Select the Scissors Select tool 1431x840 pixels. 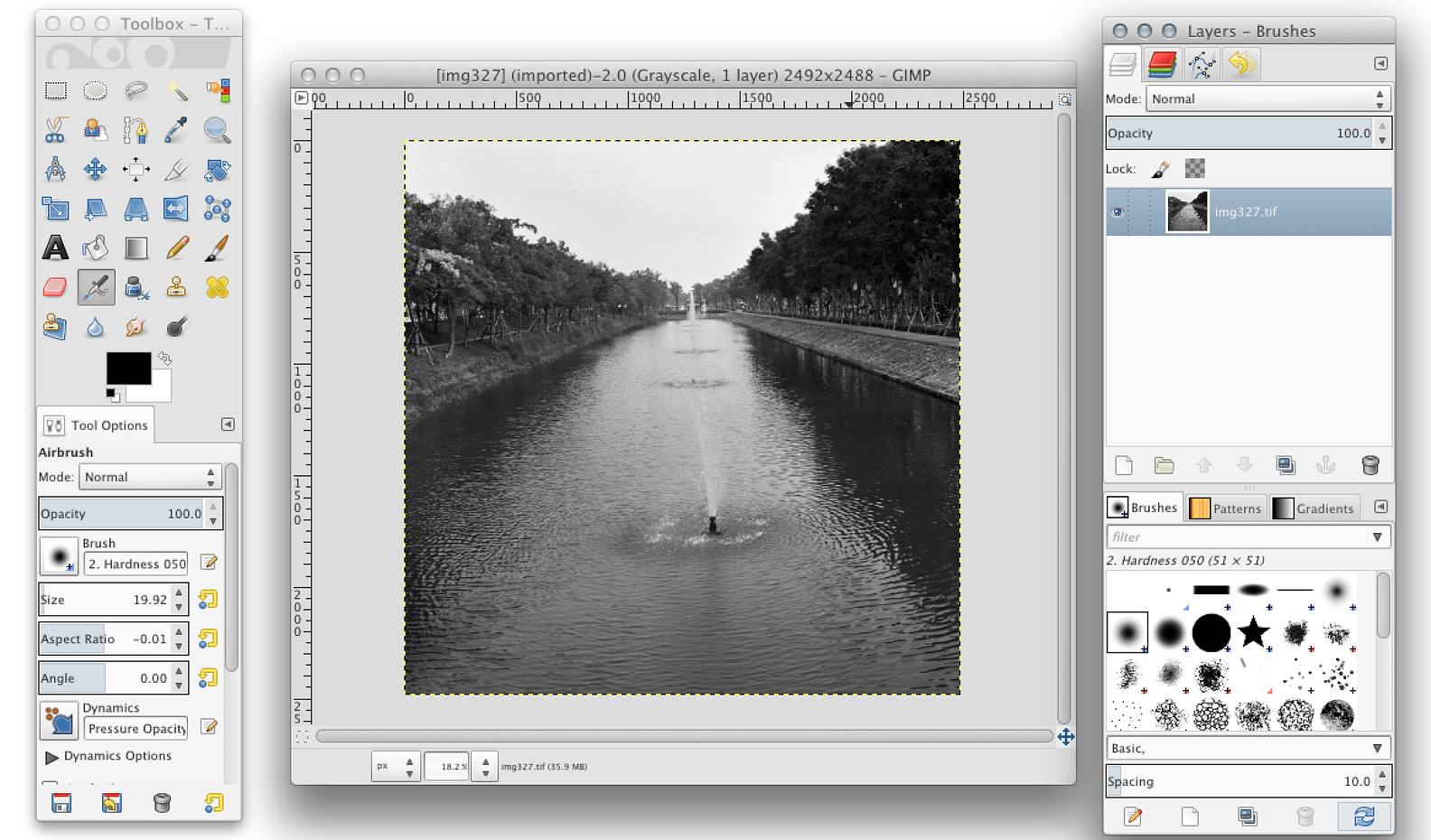click(56, 130)
